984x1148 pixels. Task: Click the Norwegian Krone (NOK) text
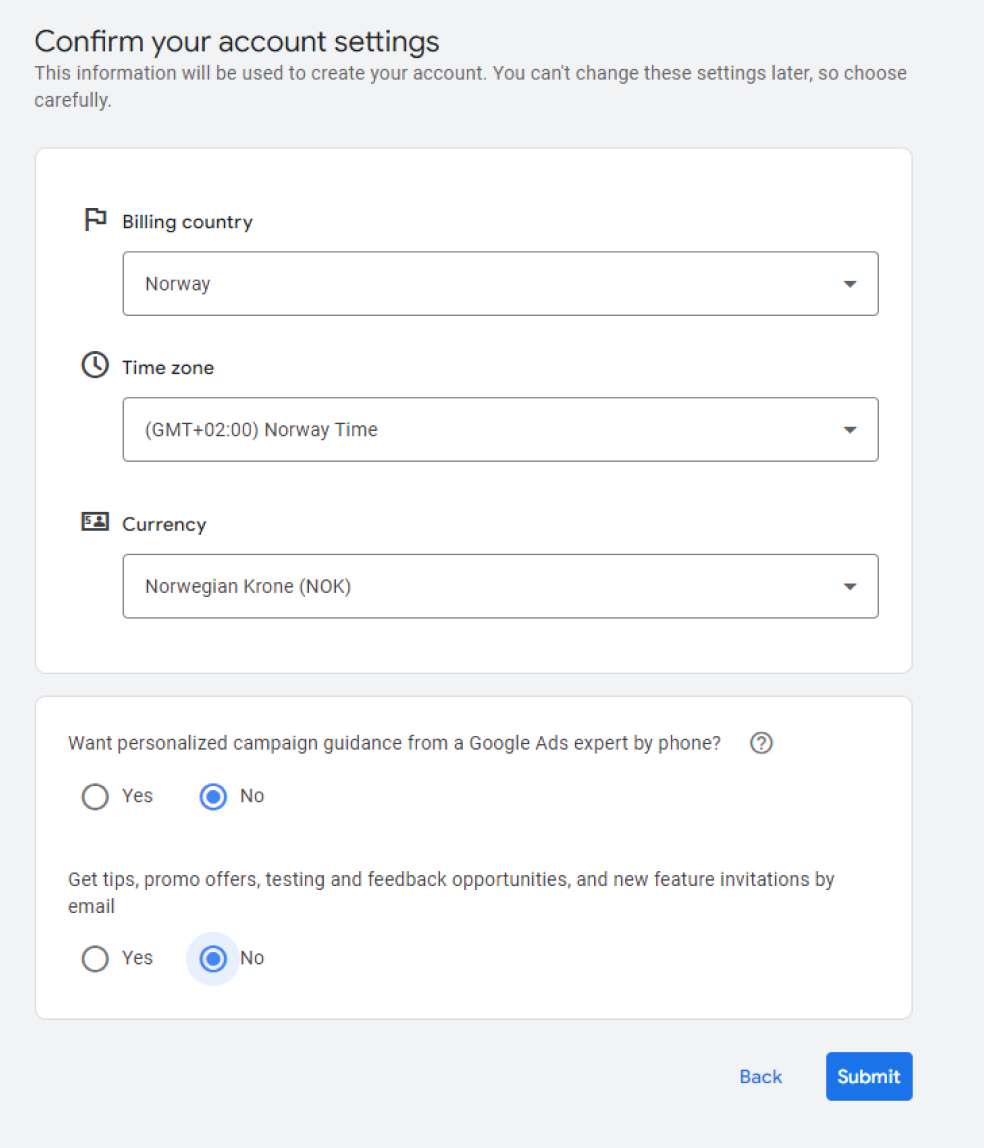248,587
